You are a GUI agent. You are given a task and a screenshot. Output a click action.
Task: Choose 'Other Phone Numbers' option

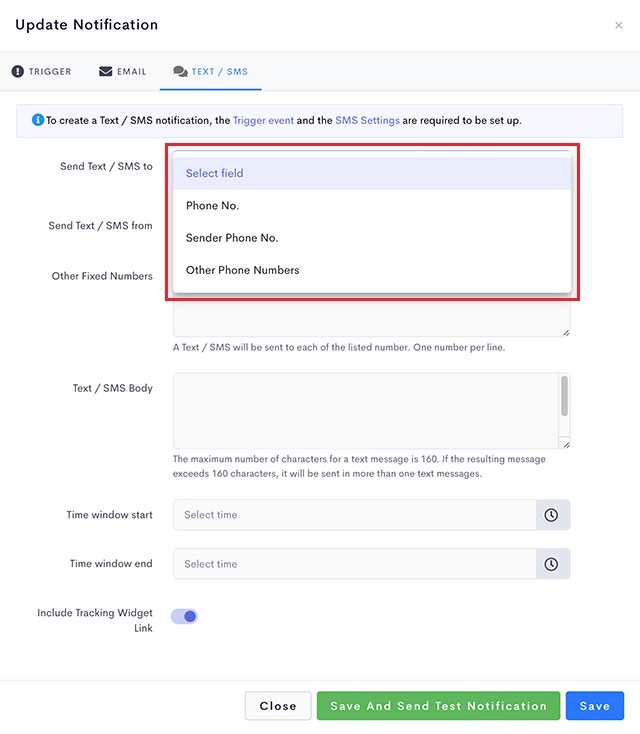click(x=372, y=270)
